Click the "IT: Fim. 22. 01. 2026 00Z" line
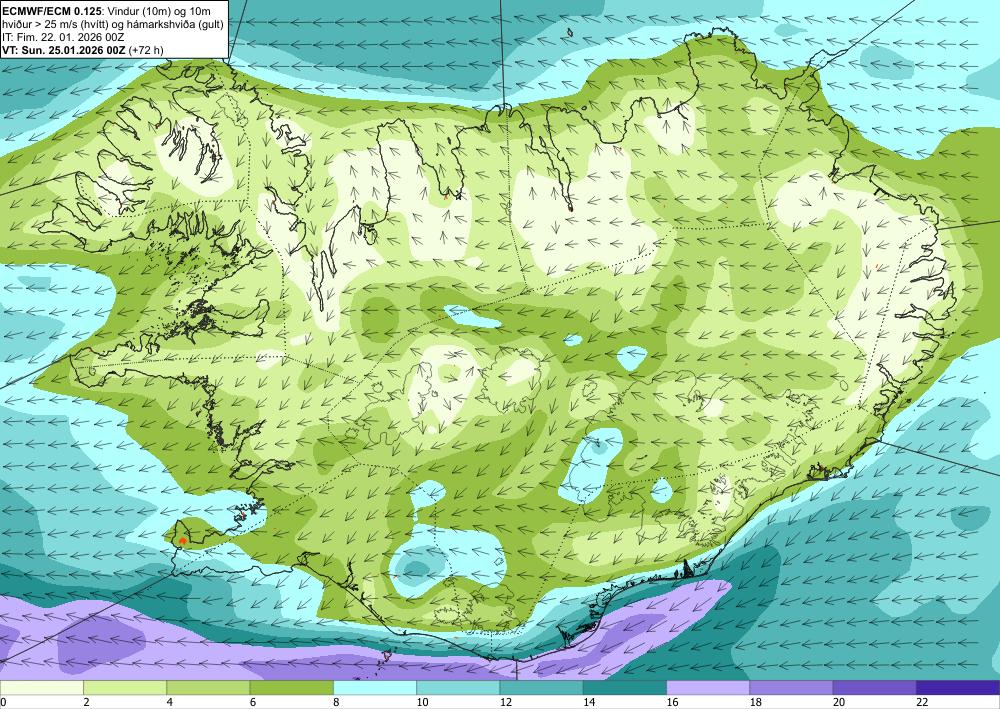Viewport: 1000px width, 709px height. [62, 37]
